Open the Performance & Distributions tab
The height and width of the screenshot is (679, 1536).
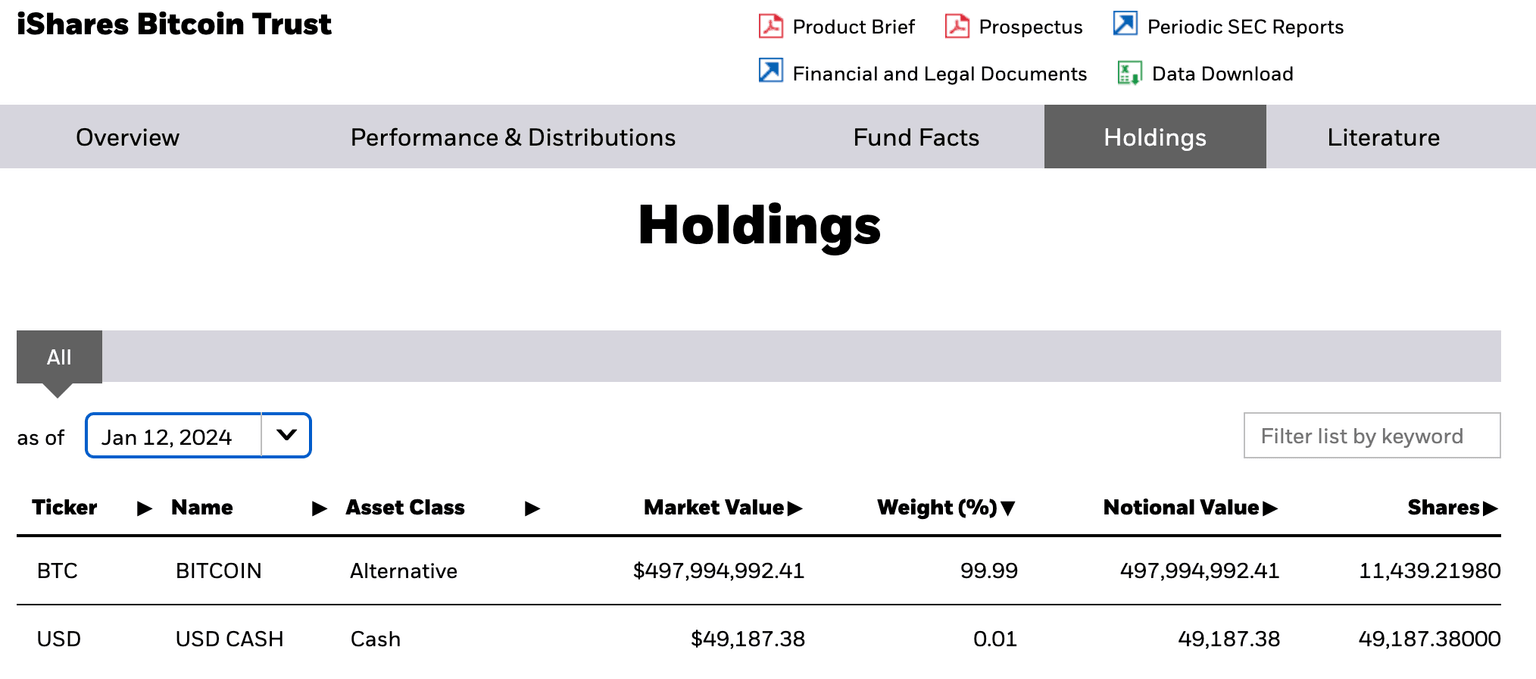click(513, 137)
